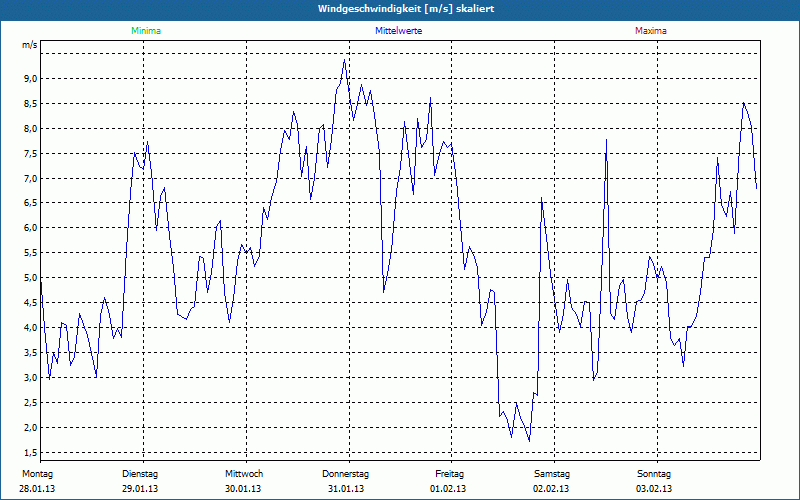Click the 4,5 y-axis value
Screen dimensions: 800x500
(31, 303)
